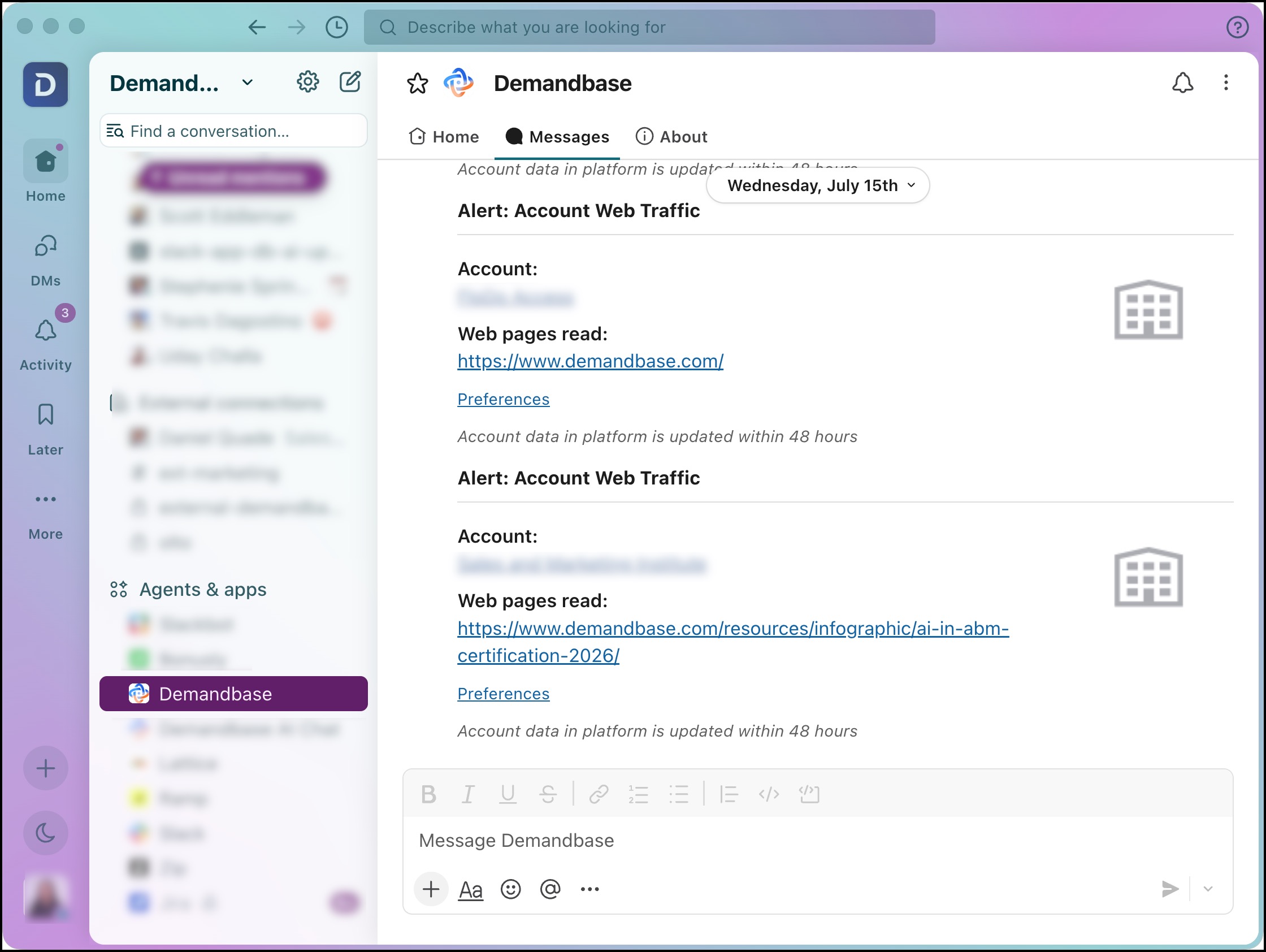
Task: Click the building icon of the first alert
Action: (1148, 310)
